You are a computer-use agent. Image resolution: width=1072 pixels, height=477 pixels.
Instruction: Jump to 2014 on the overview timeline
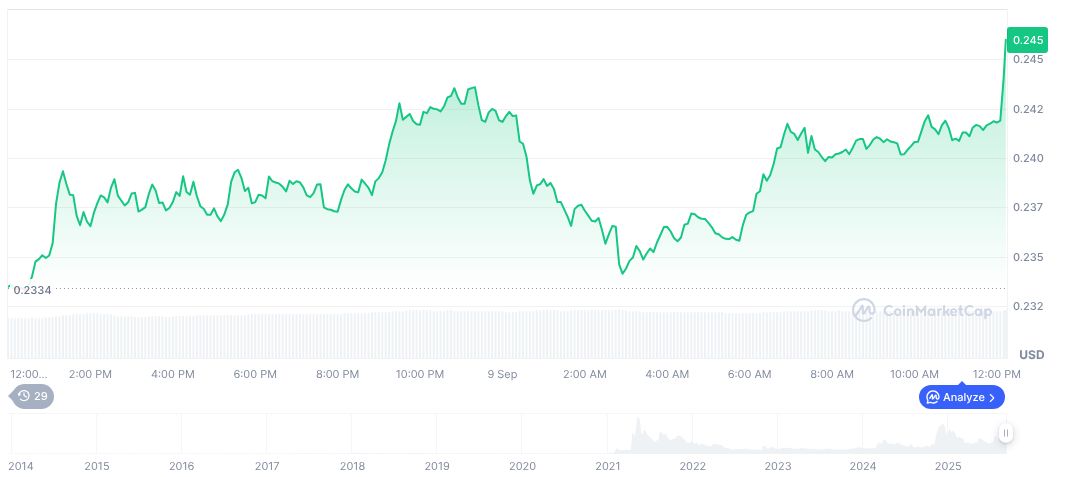click(22, 466)
